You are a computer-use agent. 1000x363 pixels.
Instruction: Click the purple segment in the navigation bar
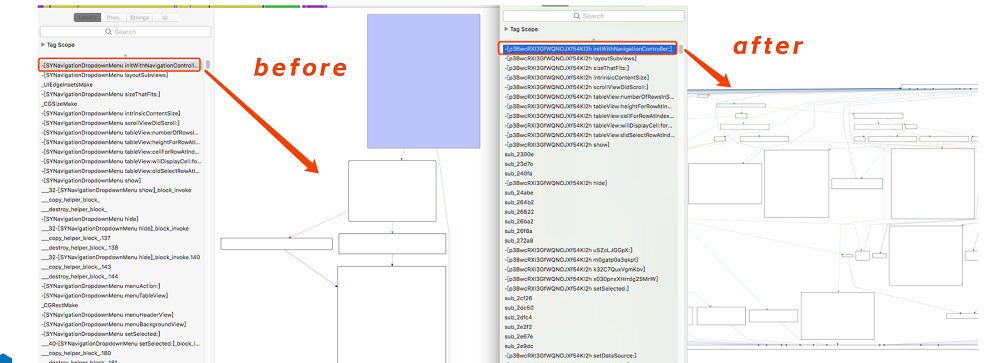click(314, 6)
